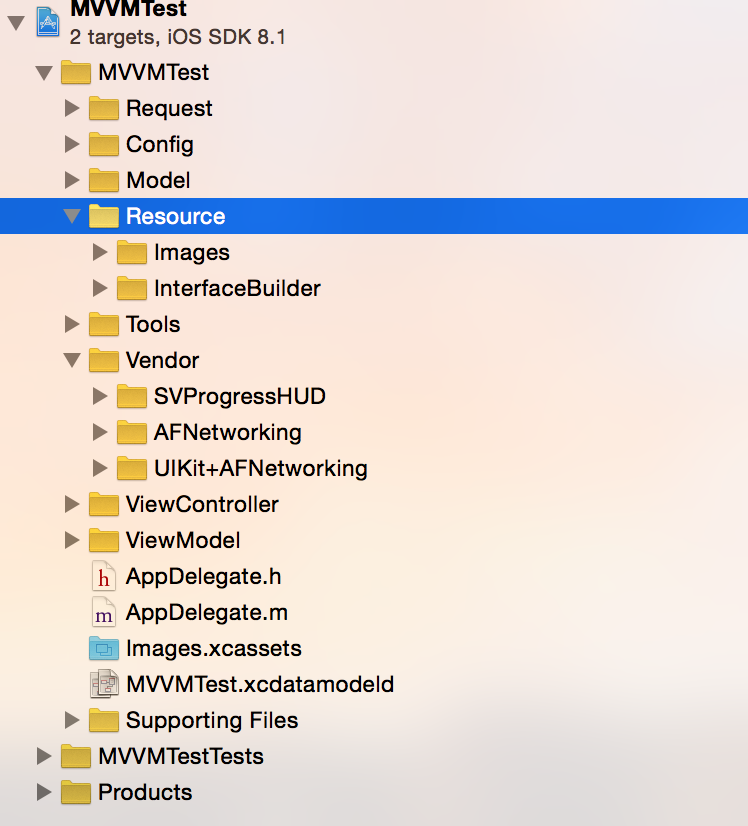Expand the Supporting Files group

71,720
